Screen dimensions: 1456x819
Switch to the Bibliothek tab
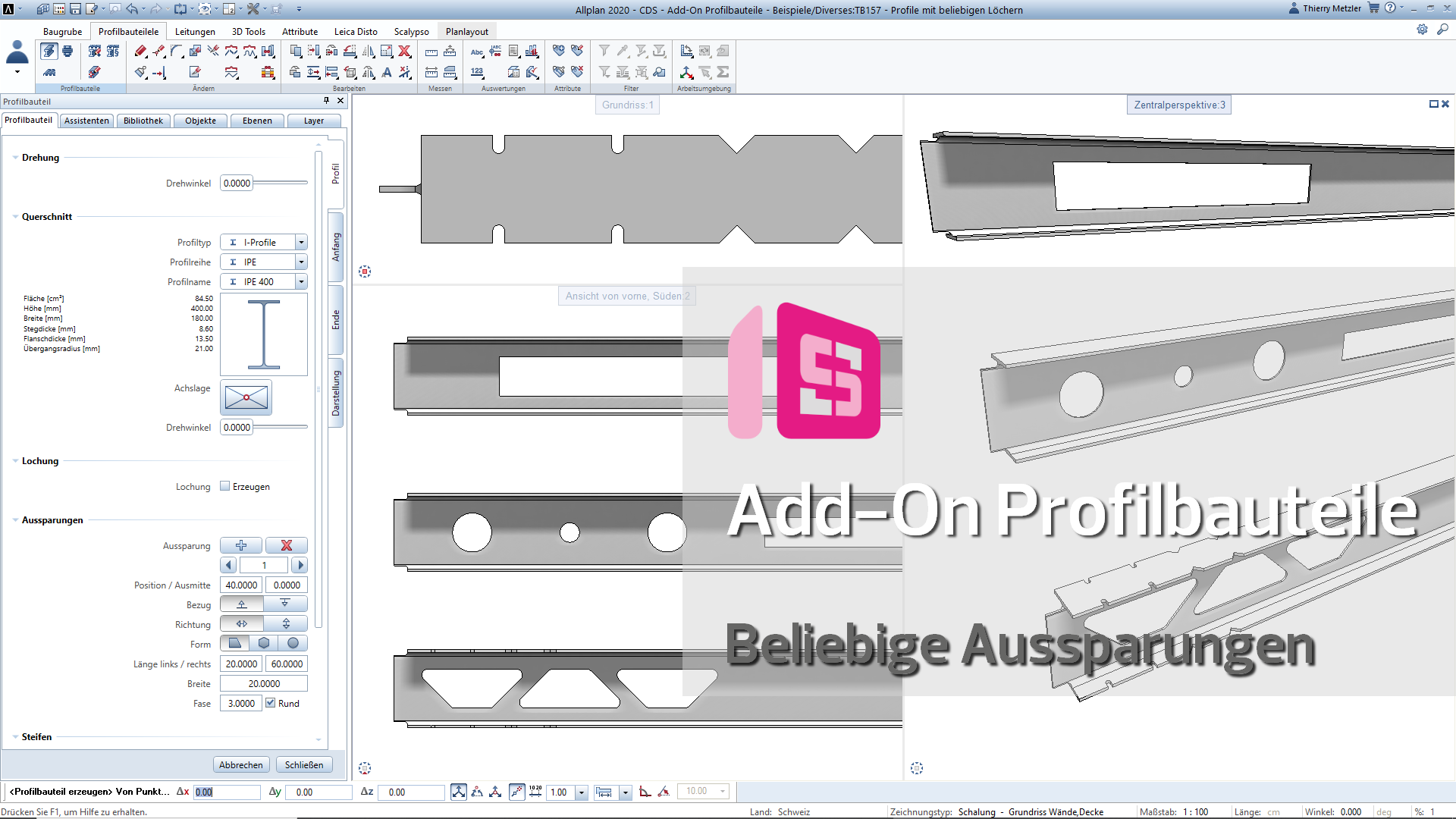143,121
